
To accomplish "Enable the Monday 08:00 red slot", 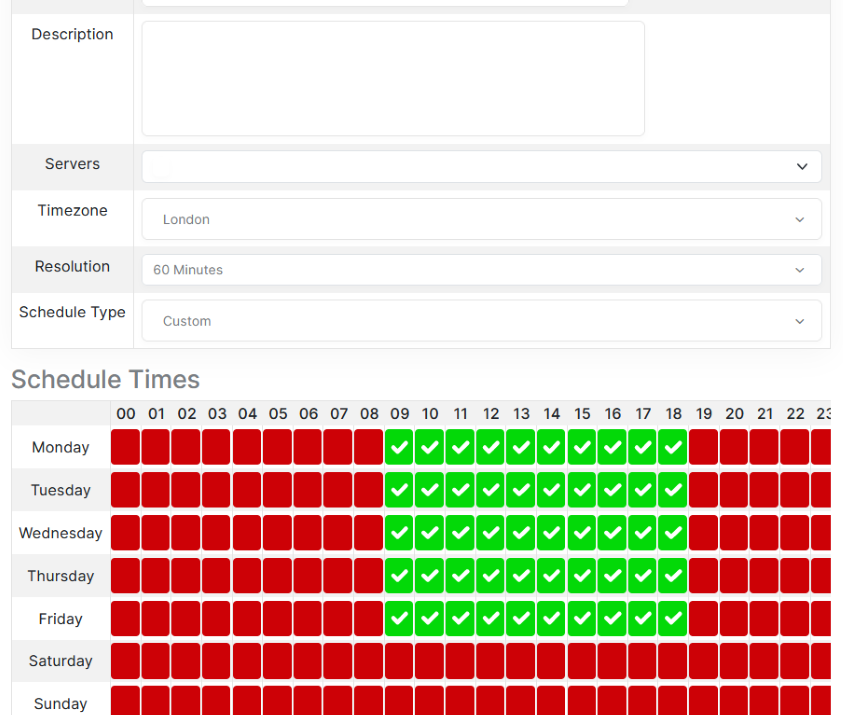I will pyautogui.click(x=369, y=447).
